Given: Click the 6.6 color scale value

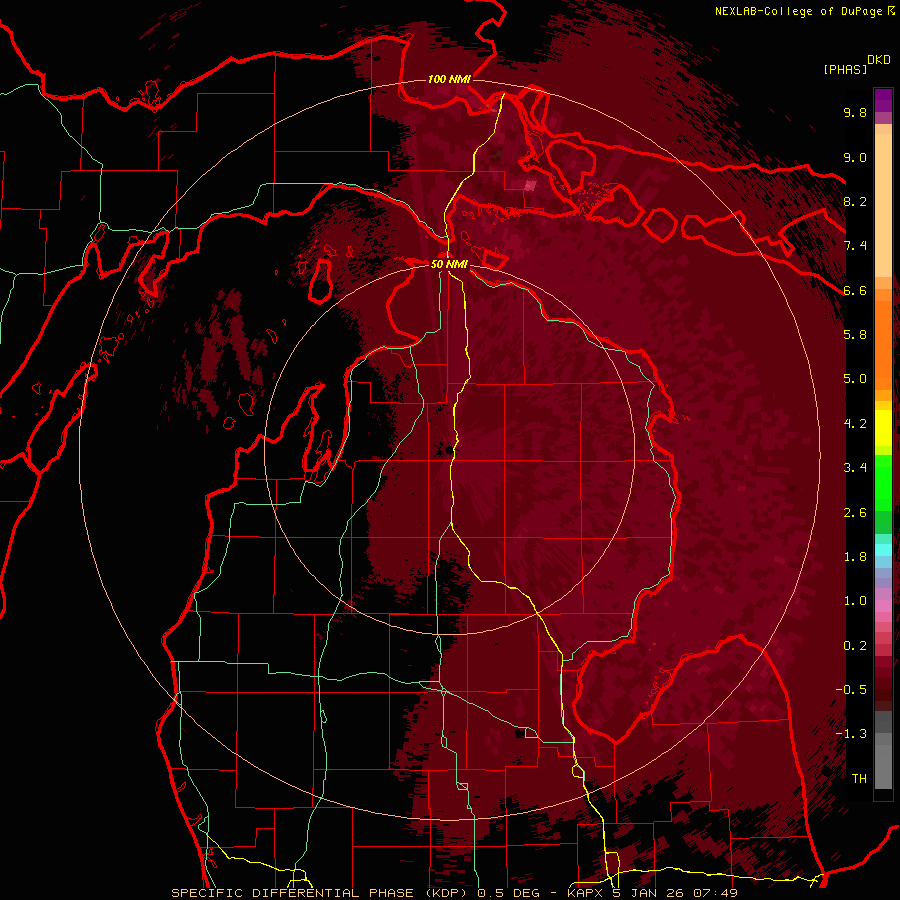Looking at the screenshot, I should (855, 290).
